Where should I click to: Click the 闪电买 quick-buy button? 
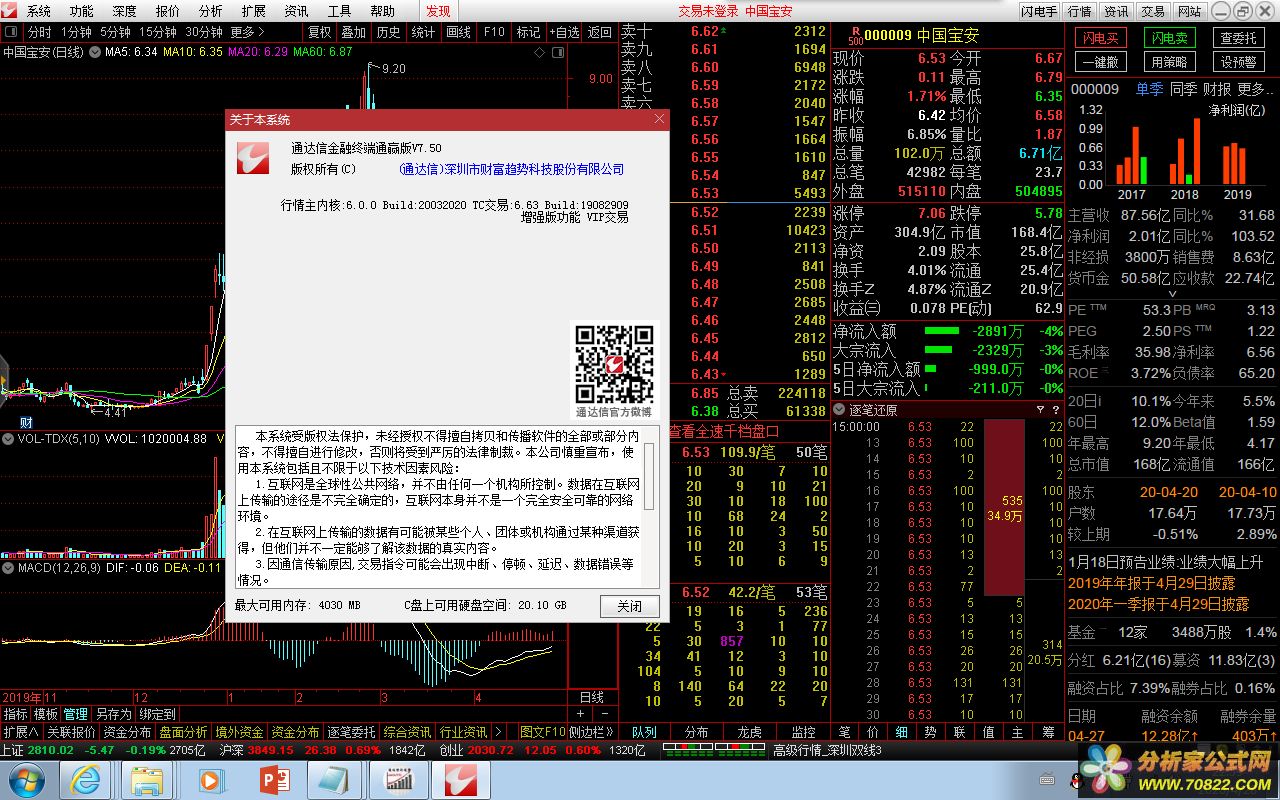point(1100,38)
